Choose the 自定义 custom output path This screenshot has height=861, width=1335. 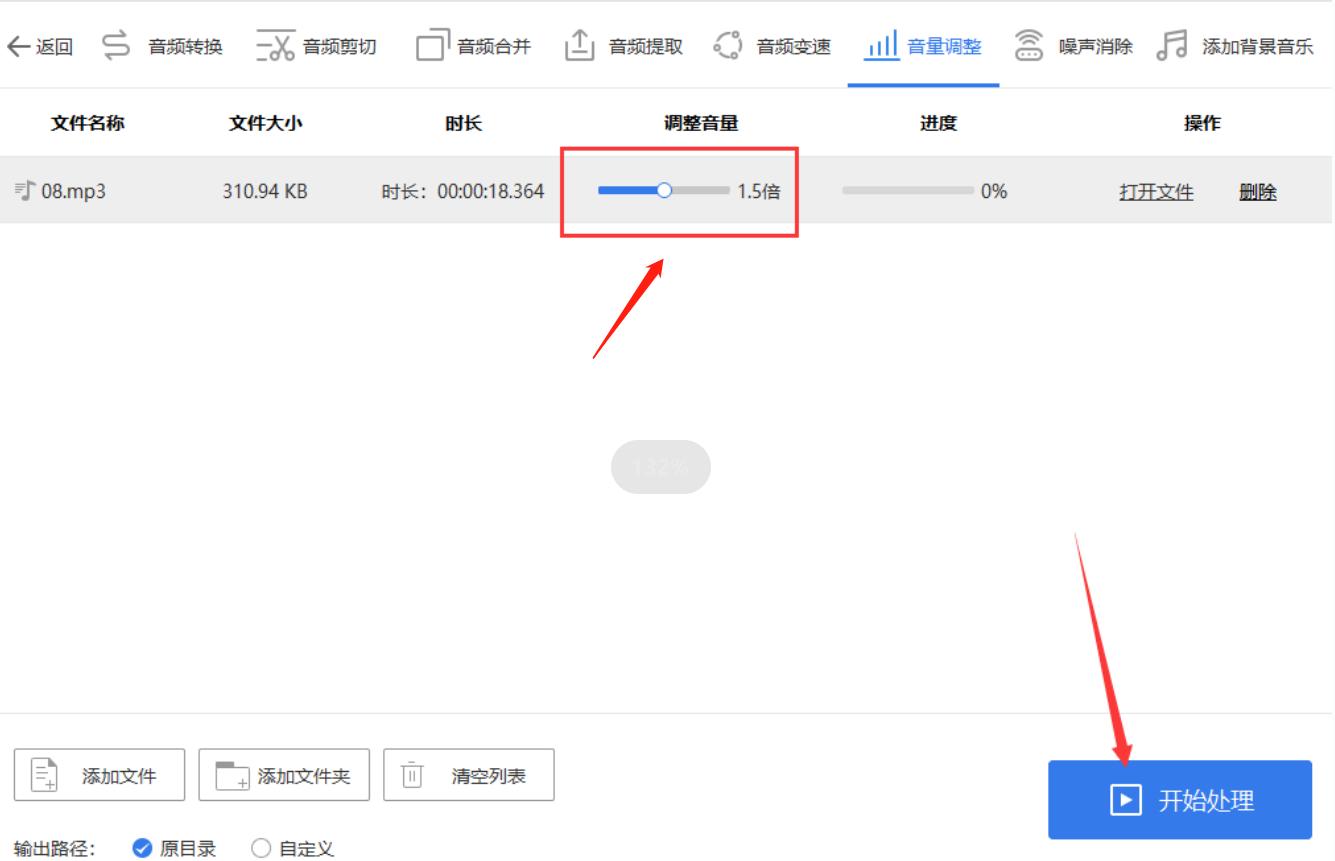(x=260, y=848)
